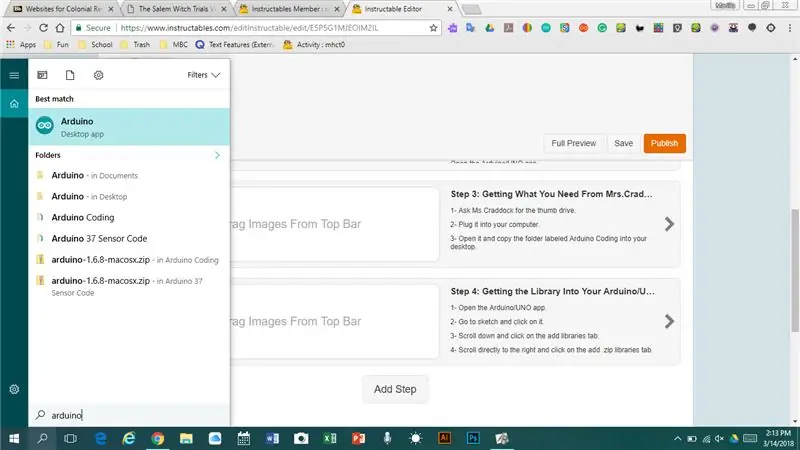The height and width of the screenshot is (450, 800).
Task: Open the Fun bookmarks folder
Action: 56,45
